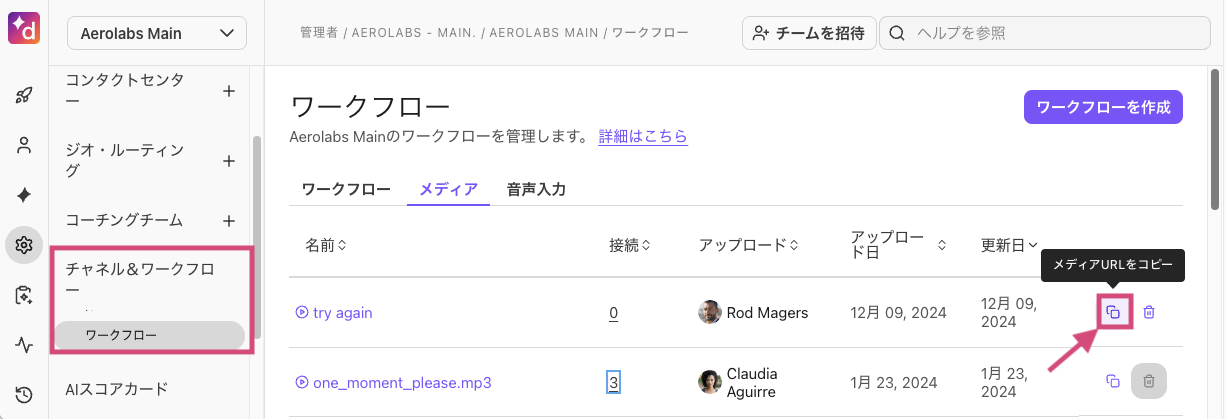Click the ワークフローを作成 button
Screen dimensions: 1226x419
click(x=1103, y=107)
